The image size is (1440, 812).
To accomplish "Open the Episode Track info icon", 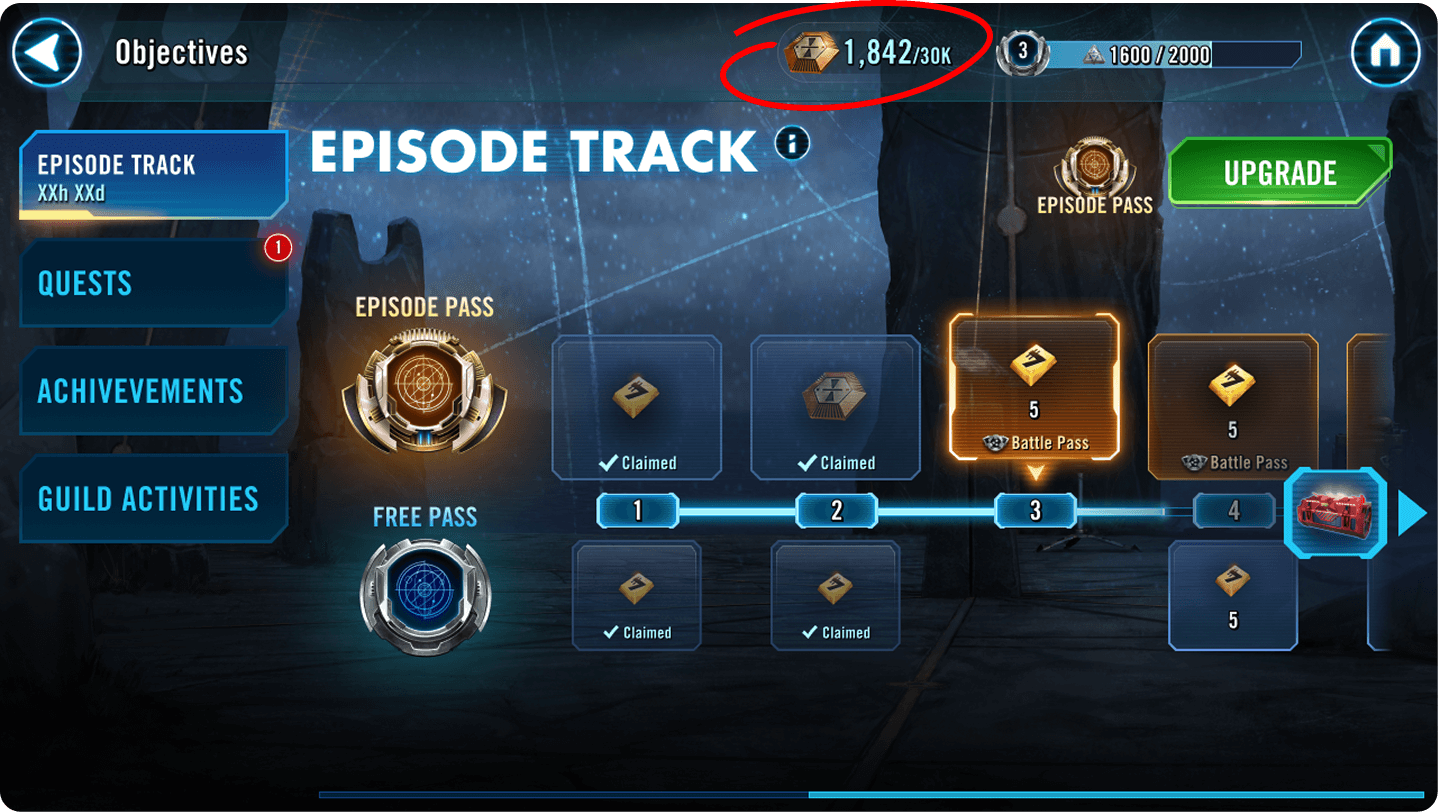I will [792, 145].
